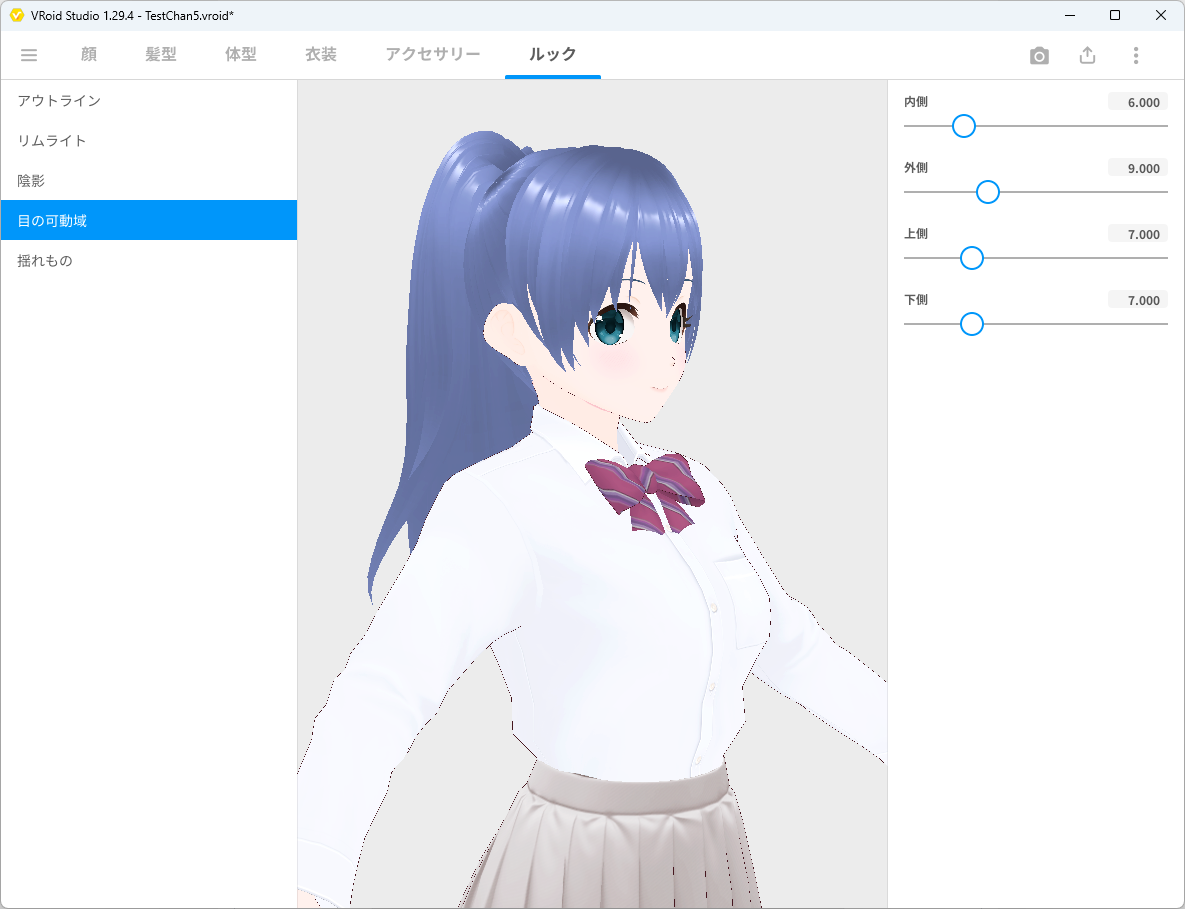1185x909 pixels.
Task: Switch to the 顔 (Face) tab
Action: coord(88,55)
